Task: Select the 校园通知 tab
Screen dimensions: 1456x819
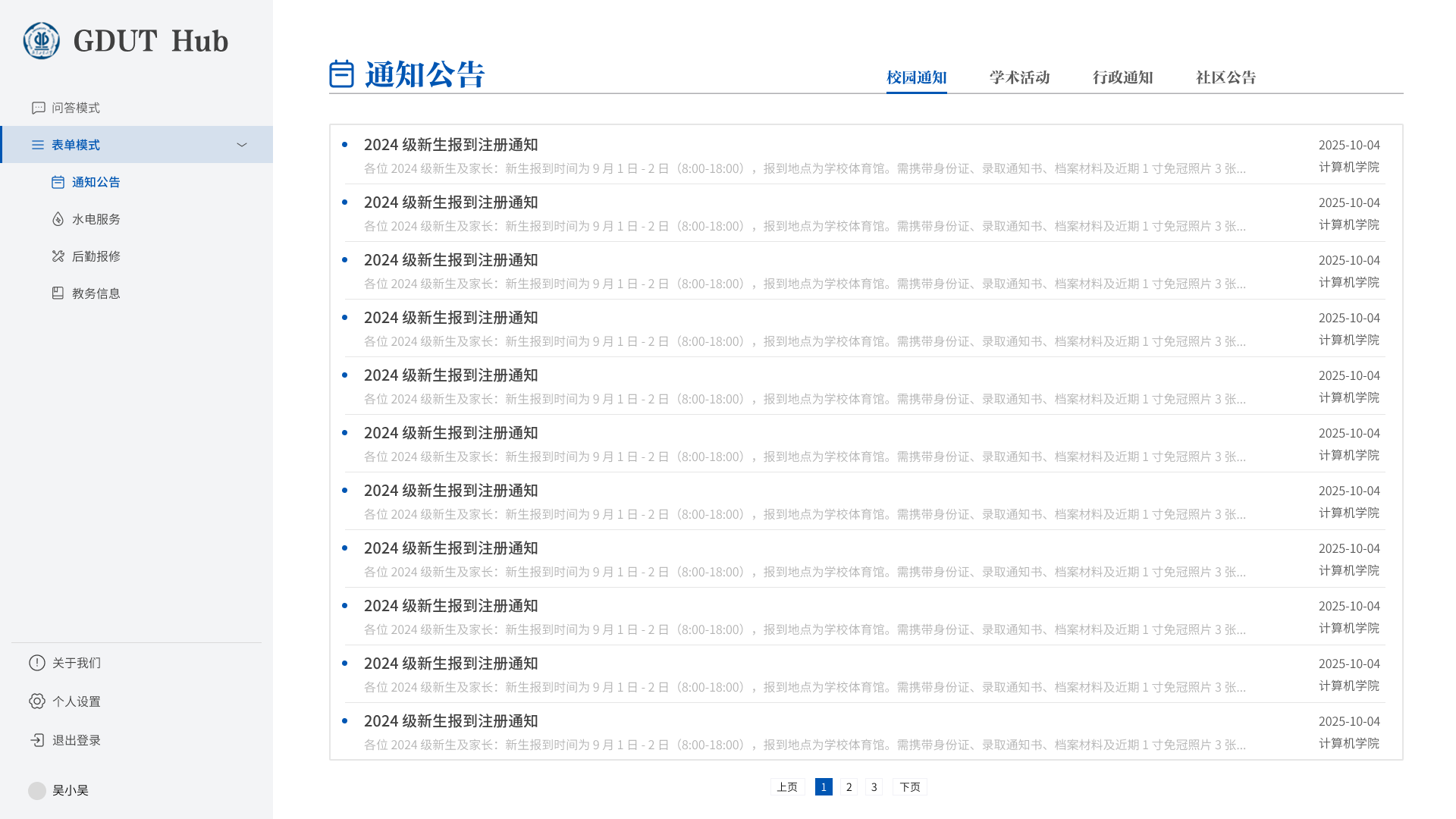Action: pos(916,77)
